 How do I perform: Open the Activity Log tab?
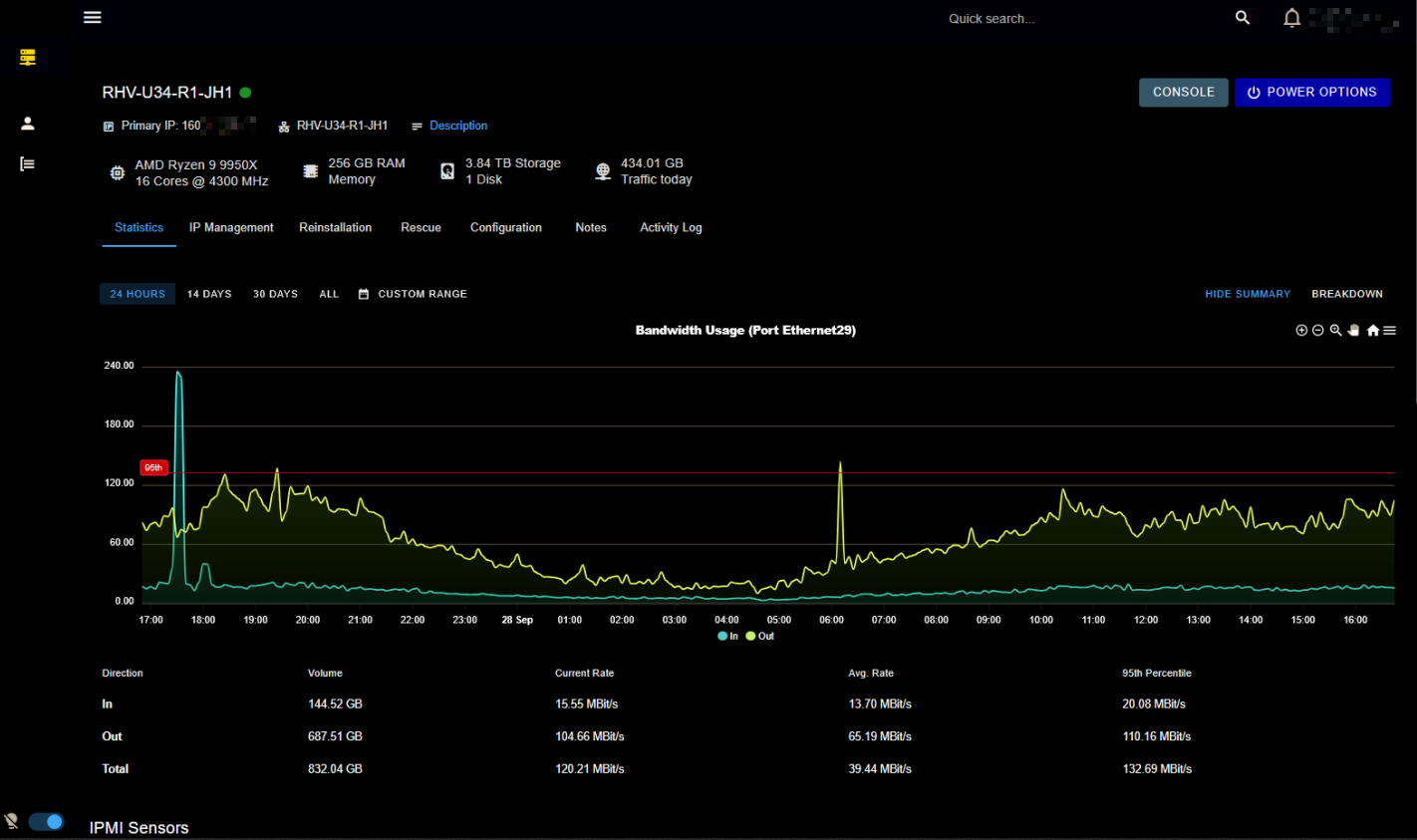tap(671, 227)
